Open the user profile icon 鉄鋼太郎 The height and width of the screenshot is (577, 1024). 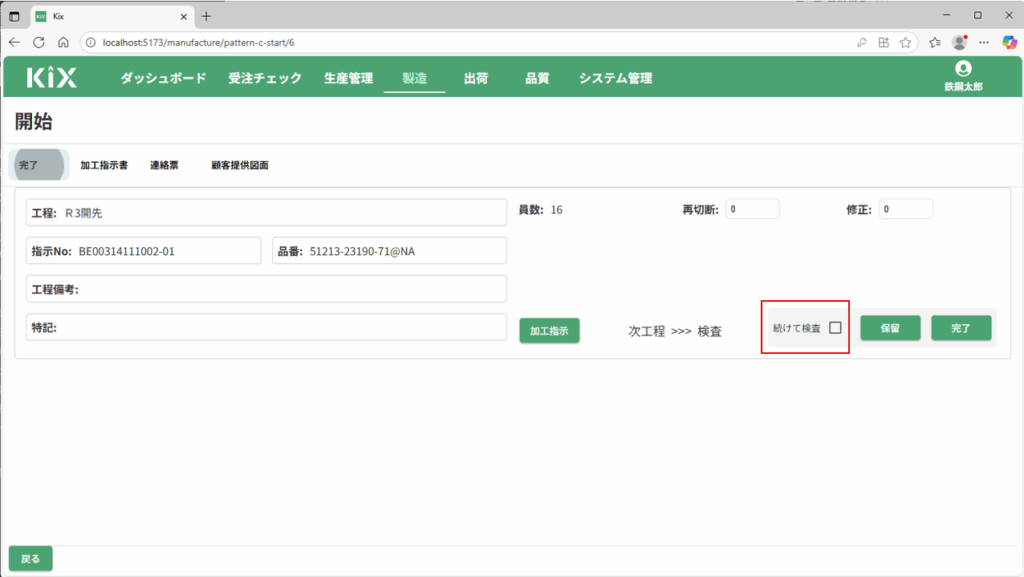963,76
